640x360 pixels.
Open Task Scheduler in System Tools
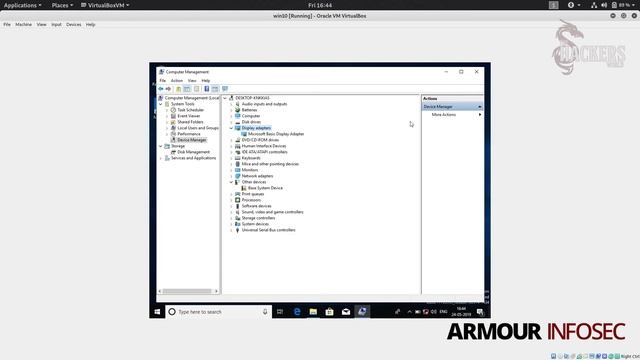click(190, 110)
